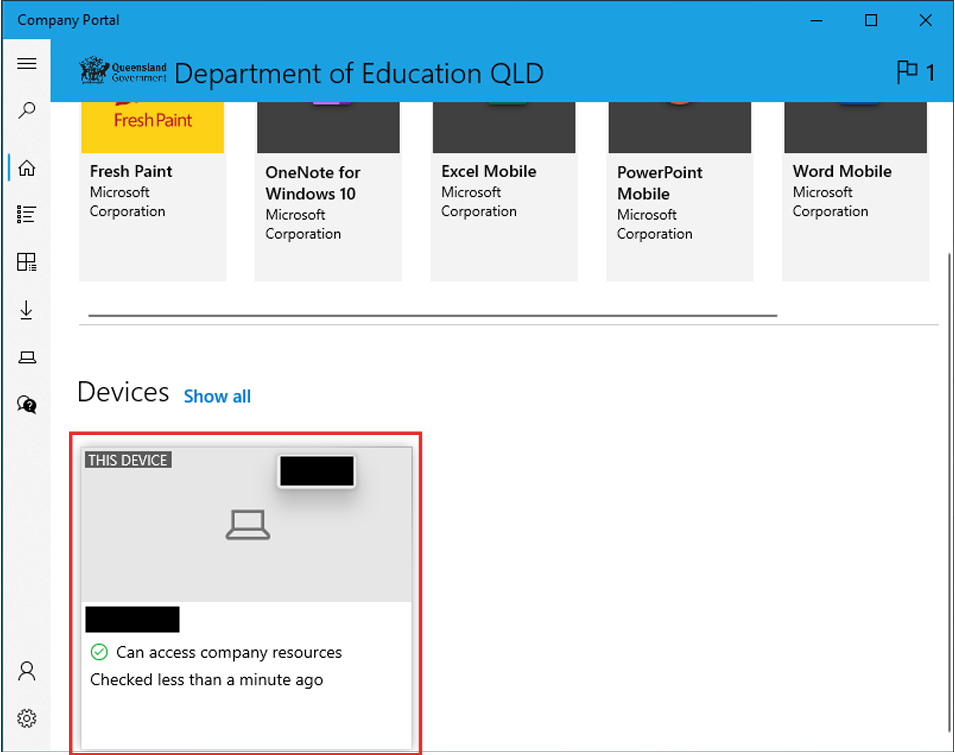Click the green compliance checkmark icon

(x=99, y=652)
